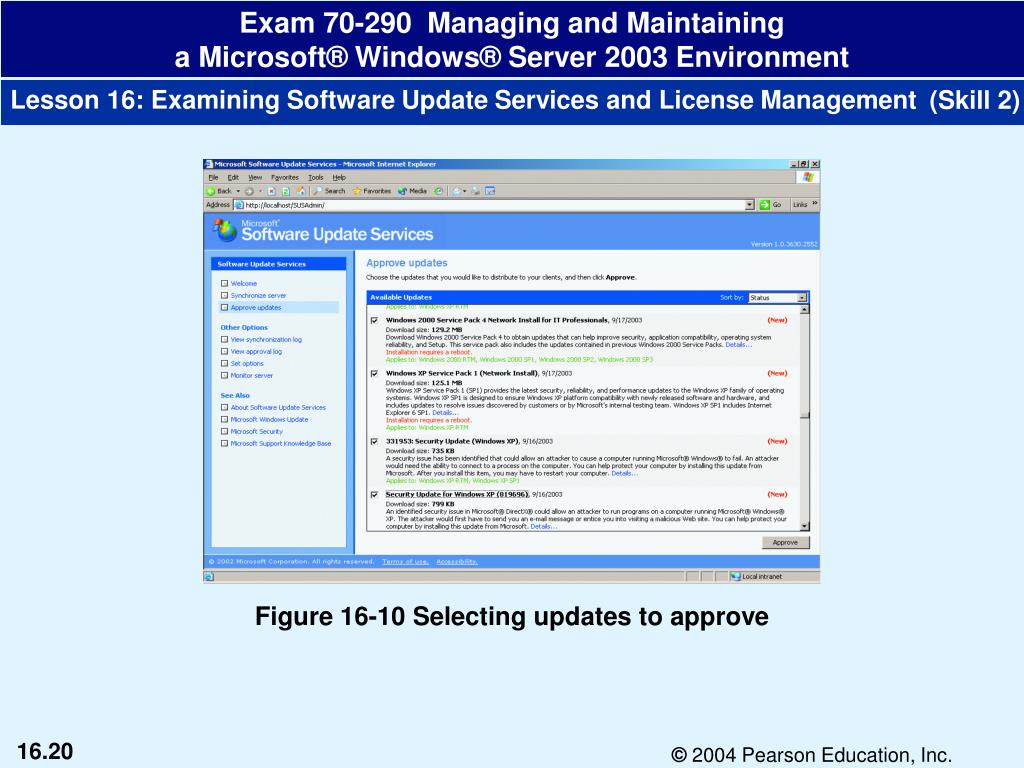Click the Forward arrow icon
The width and height of the screenshot is (1024, 768).
coord(249,191)
